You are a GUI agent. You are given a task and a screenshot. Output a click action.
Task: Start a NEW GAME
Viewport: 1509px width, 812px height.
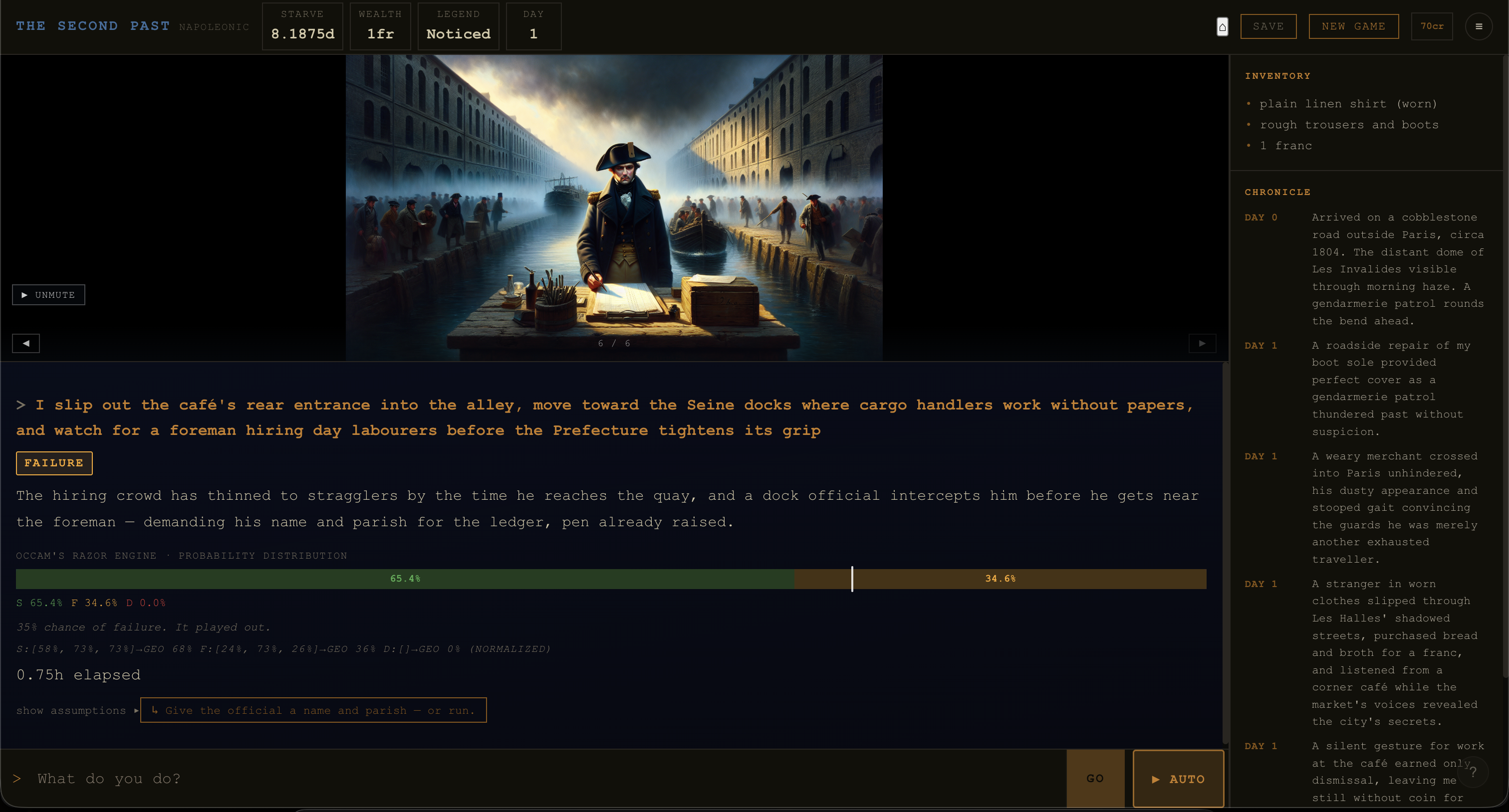pyautogui.click(x=1353, y=26)
